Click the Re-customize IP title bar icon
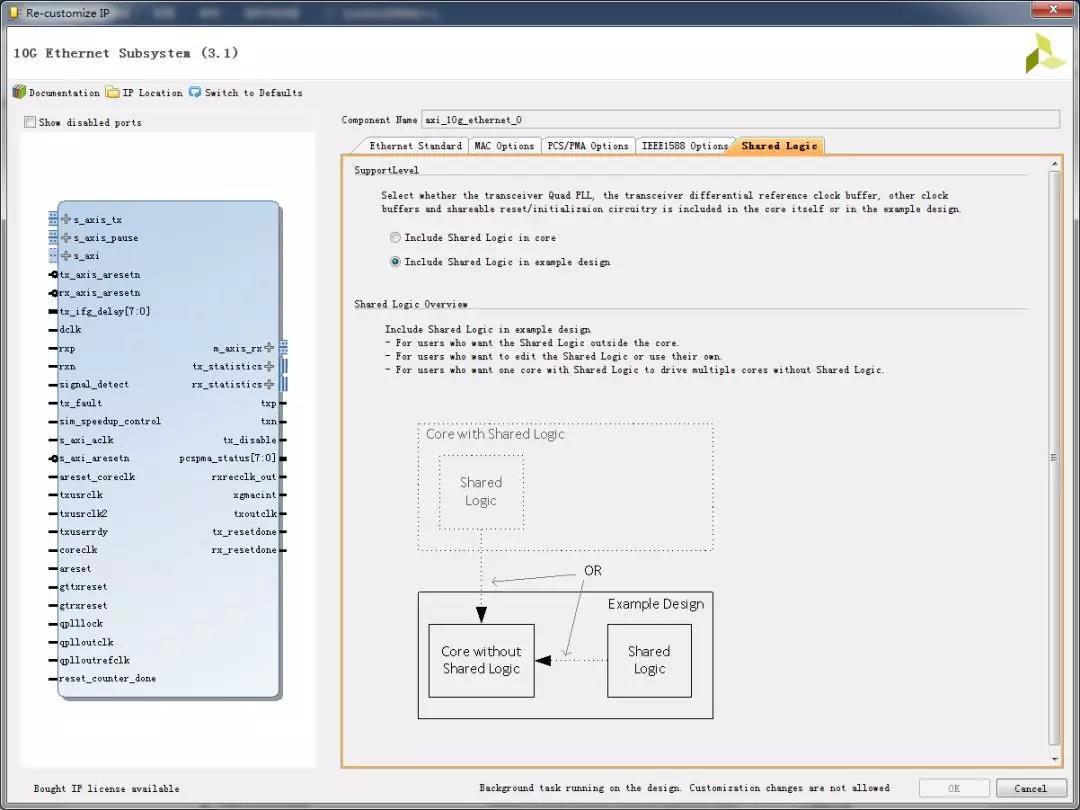 (14, 12)
